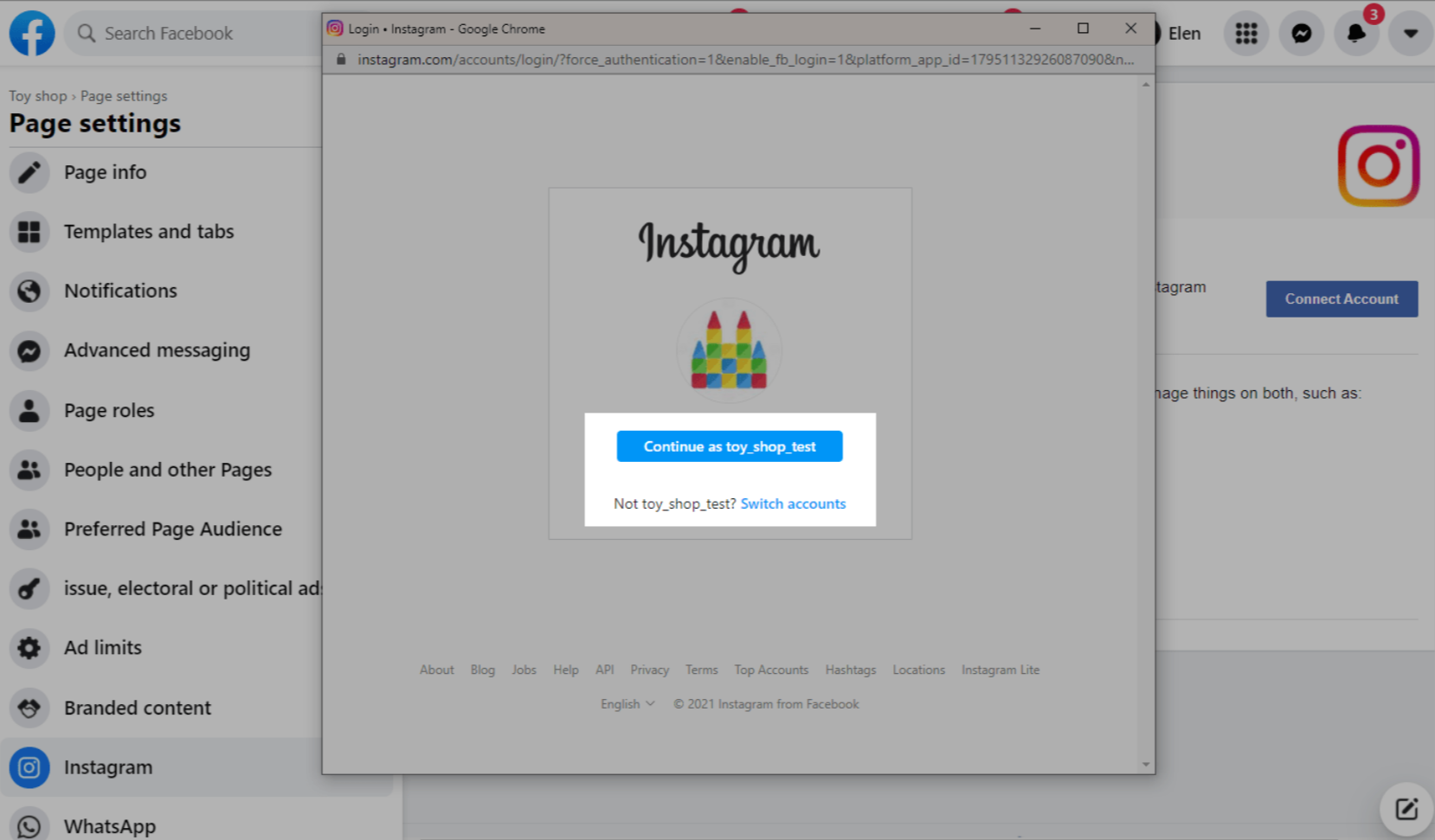Open the Hashtags footer link

click(x=851, y=670)
